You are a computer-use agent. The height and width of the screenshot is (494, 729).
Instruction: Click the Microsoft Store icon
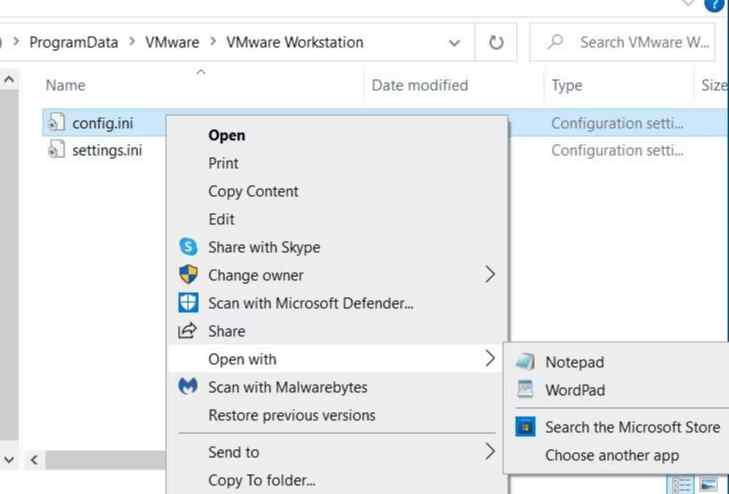tap(525, 427)
